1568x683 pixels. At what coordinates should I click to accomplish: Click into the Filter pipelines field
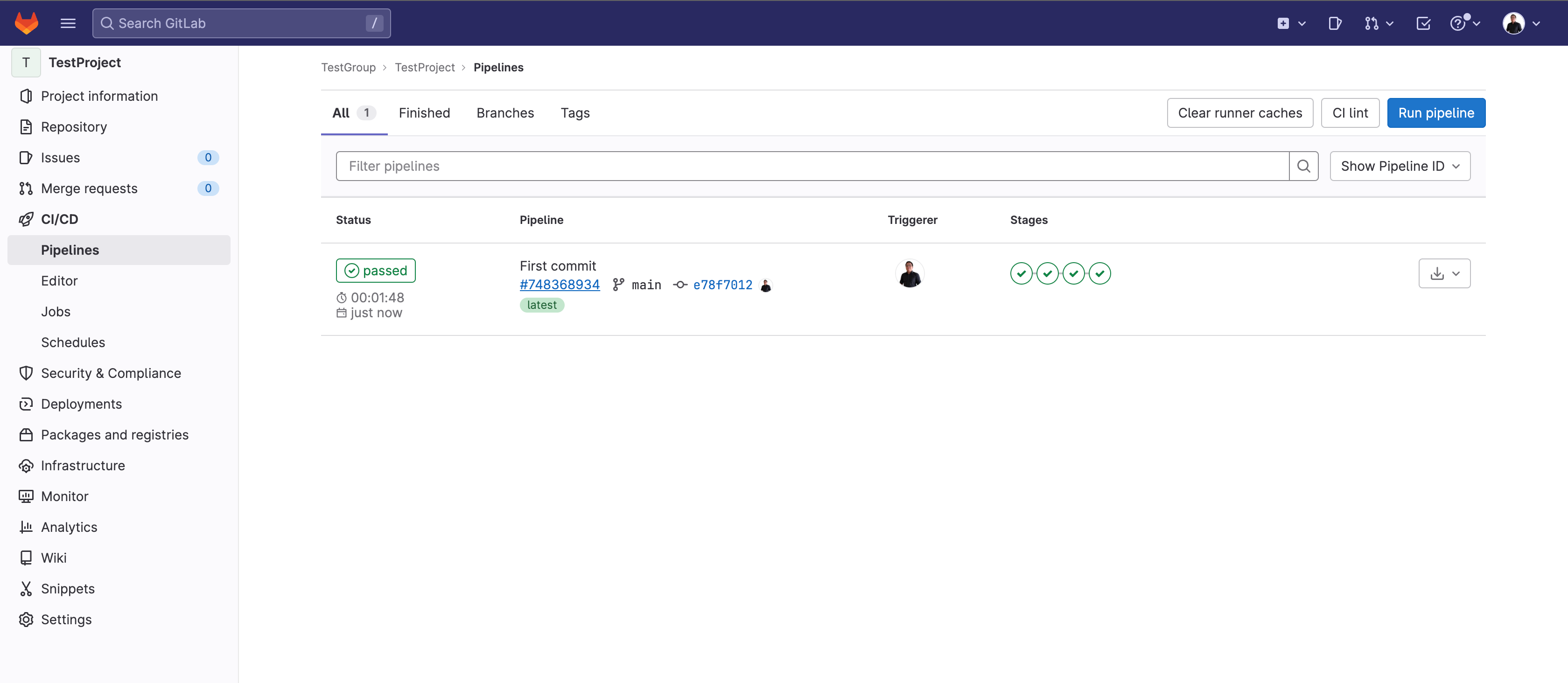(812, 166)
